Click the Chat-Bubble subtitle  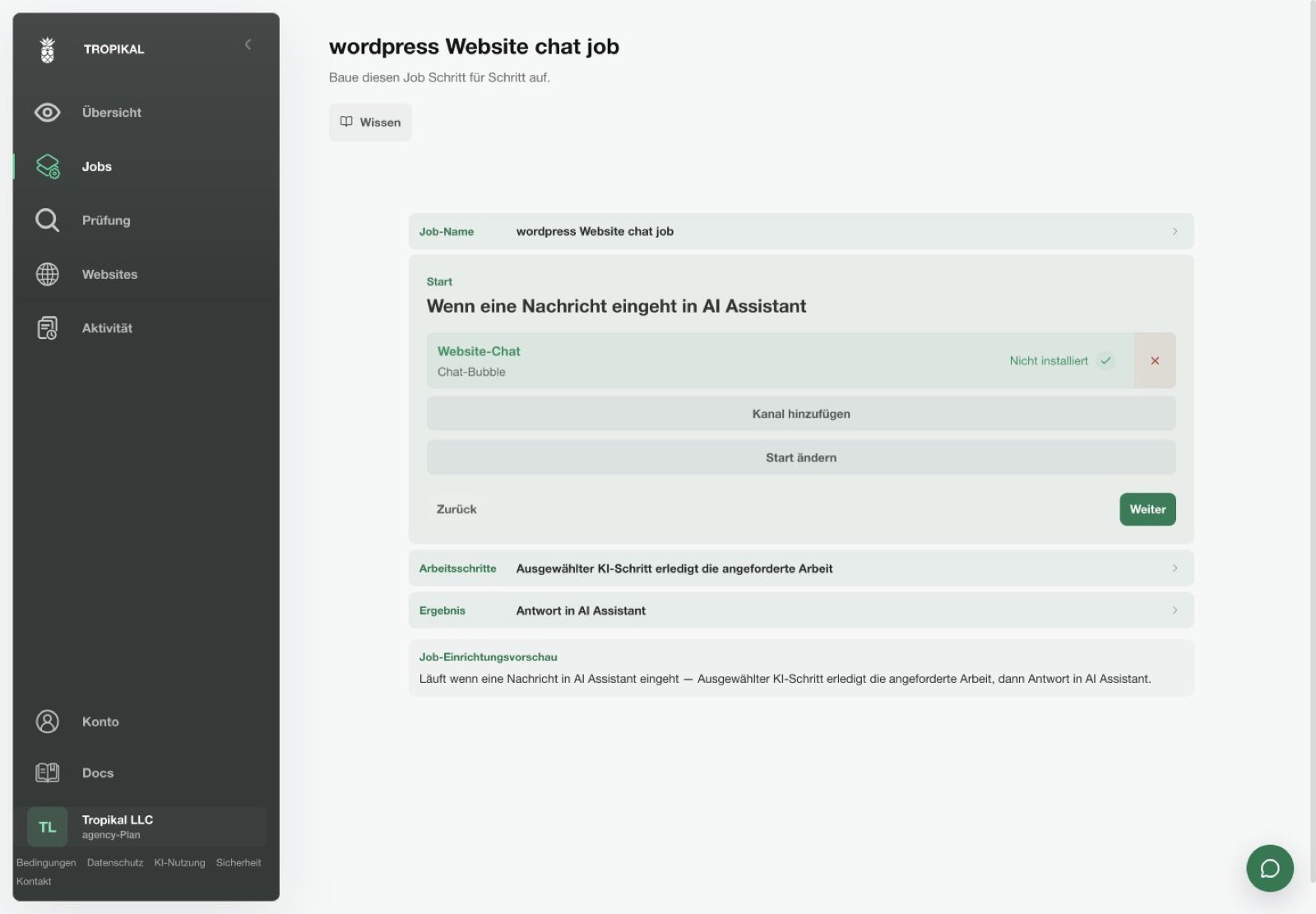pos(471,372)
